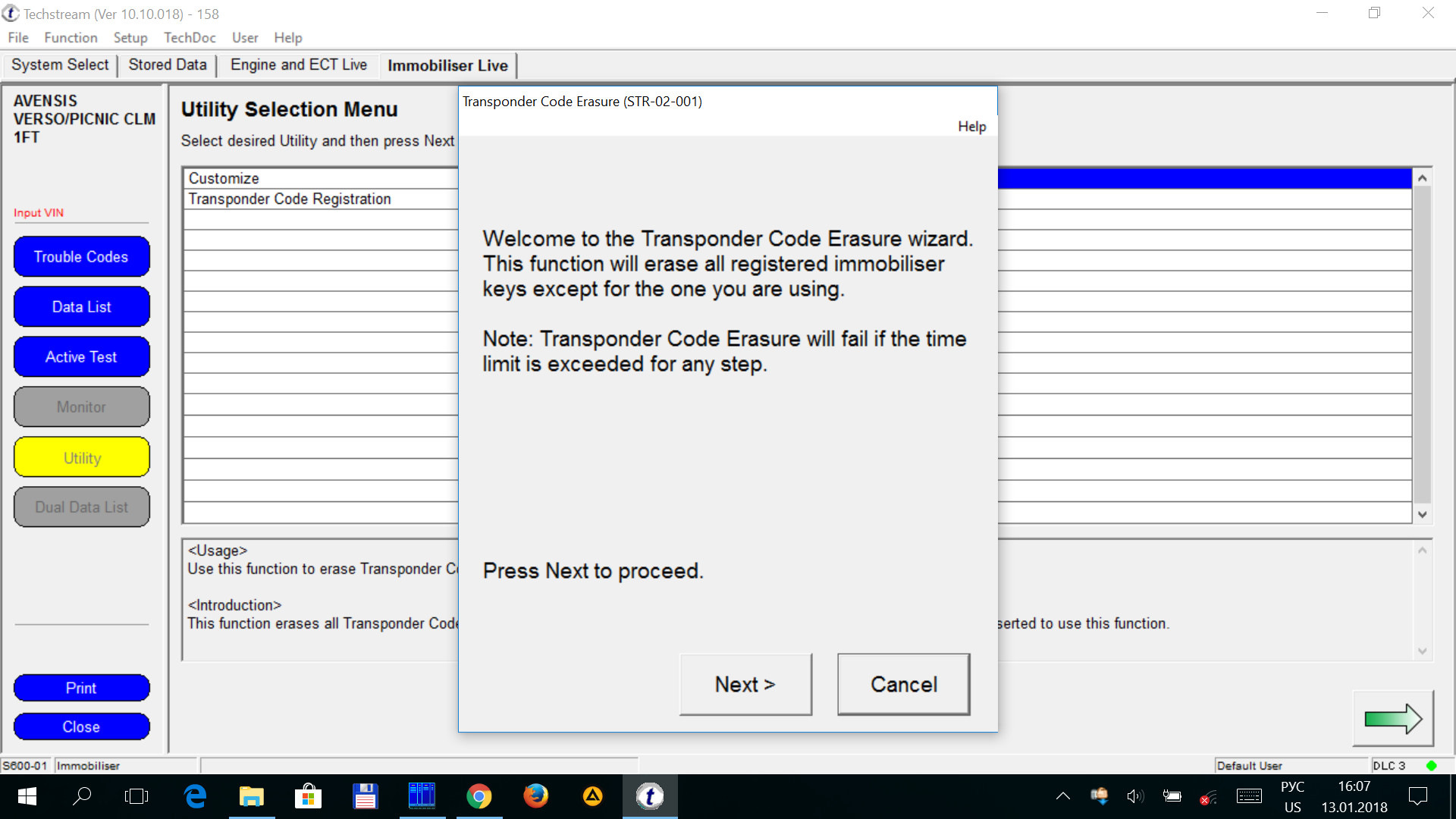Click the Data List button
The image size is (1456, 819).
[81, 306]
